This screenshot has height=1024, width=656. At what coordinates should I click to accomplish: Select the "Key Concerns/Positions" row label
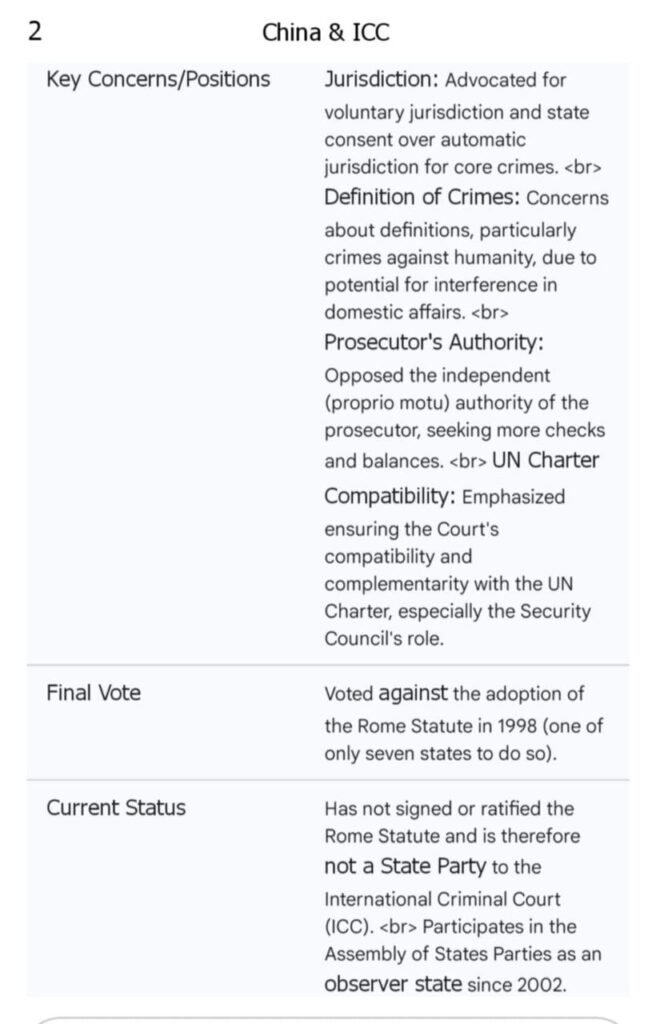[158, 80]
